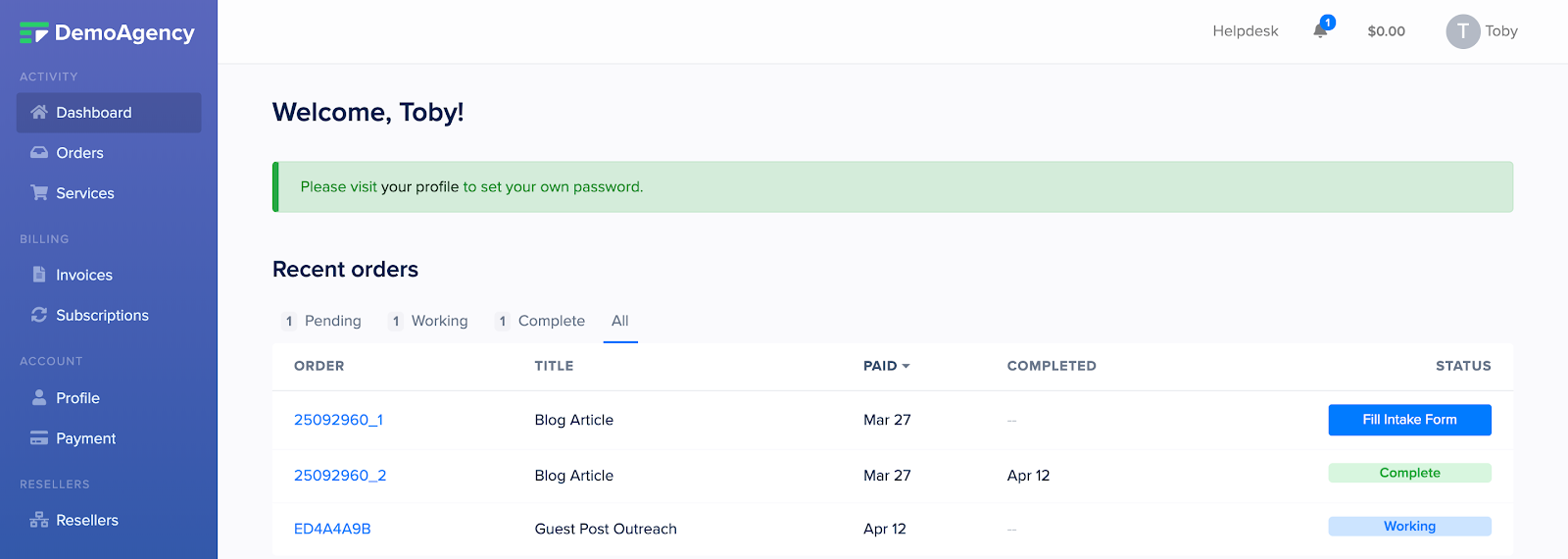
Task: Open Toby's user account menu
Action: click(1482, 31)
